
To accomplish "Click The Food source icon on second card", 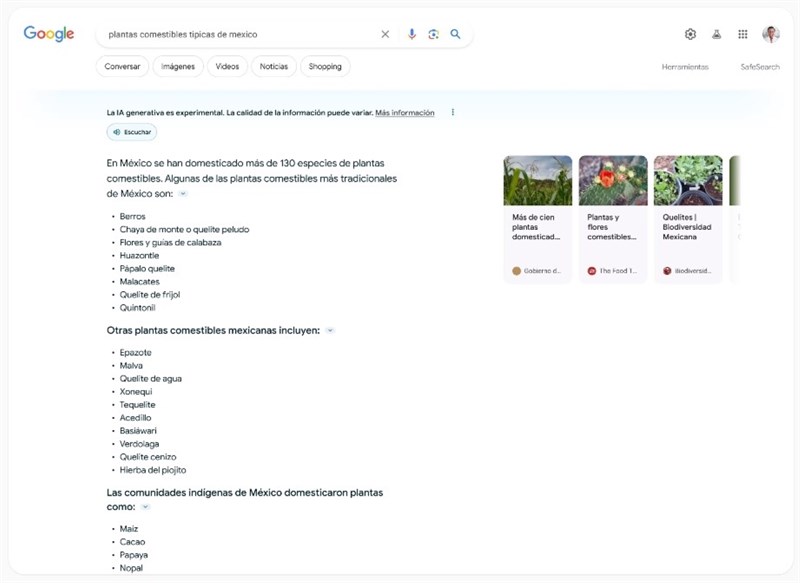I will point(591,271).
